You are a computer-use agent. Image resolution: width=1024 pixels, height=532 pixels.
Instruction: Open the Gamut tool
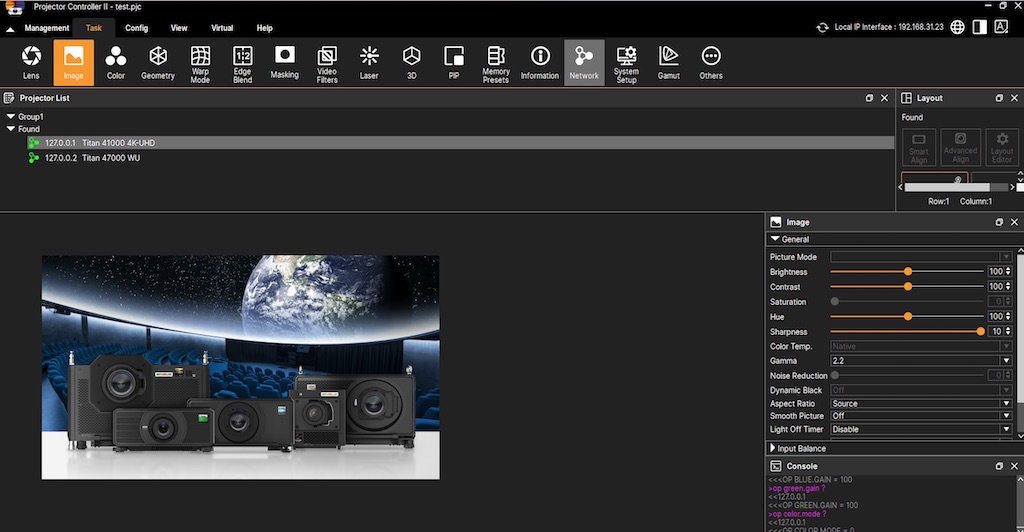[x=668, y=62]
